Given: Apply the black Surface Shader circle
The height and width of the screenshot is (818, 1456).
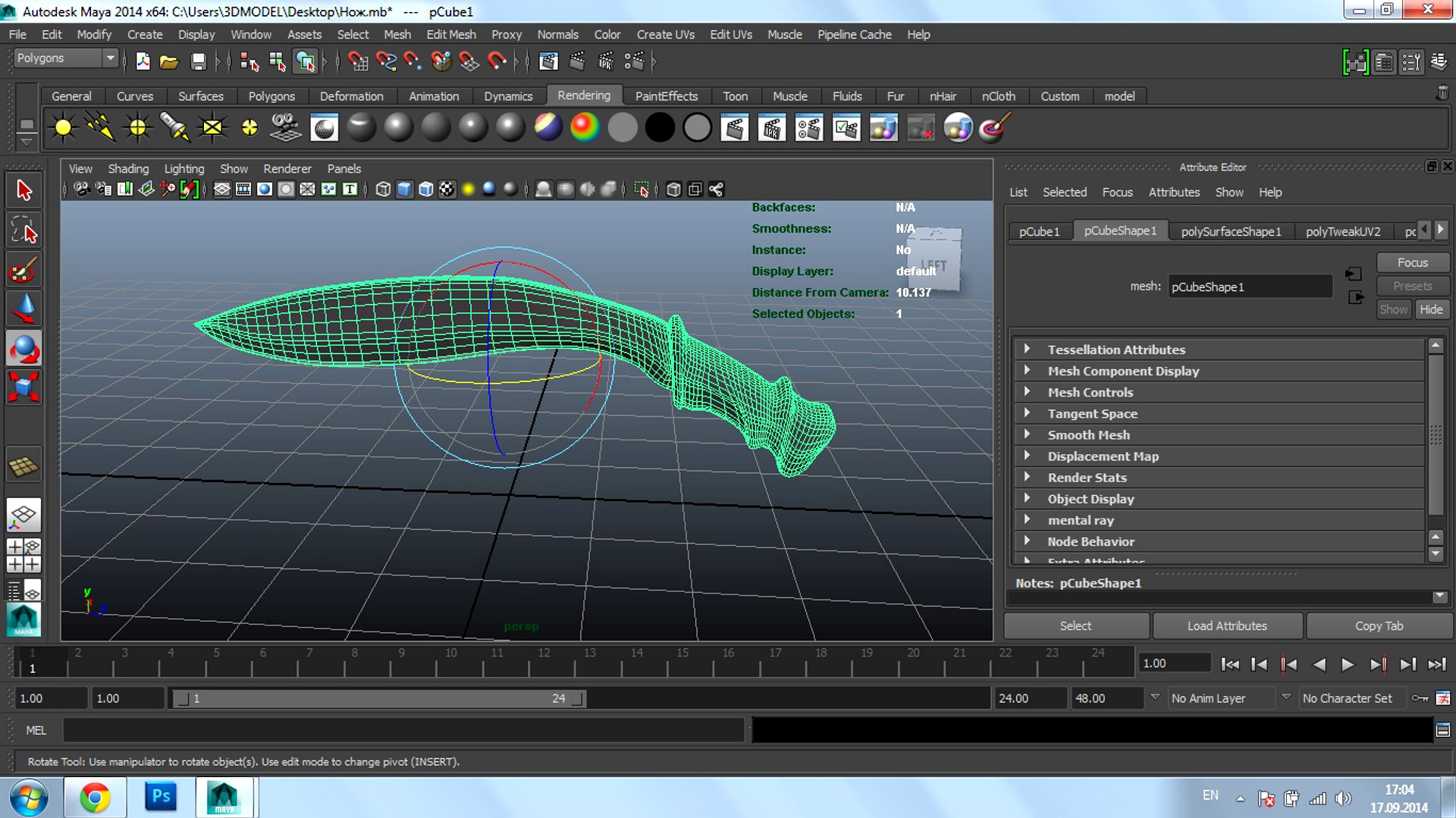Looking at the screenshot, I should 660,128.
